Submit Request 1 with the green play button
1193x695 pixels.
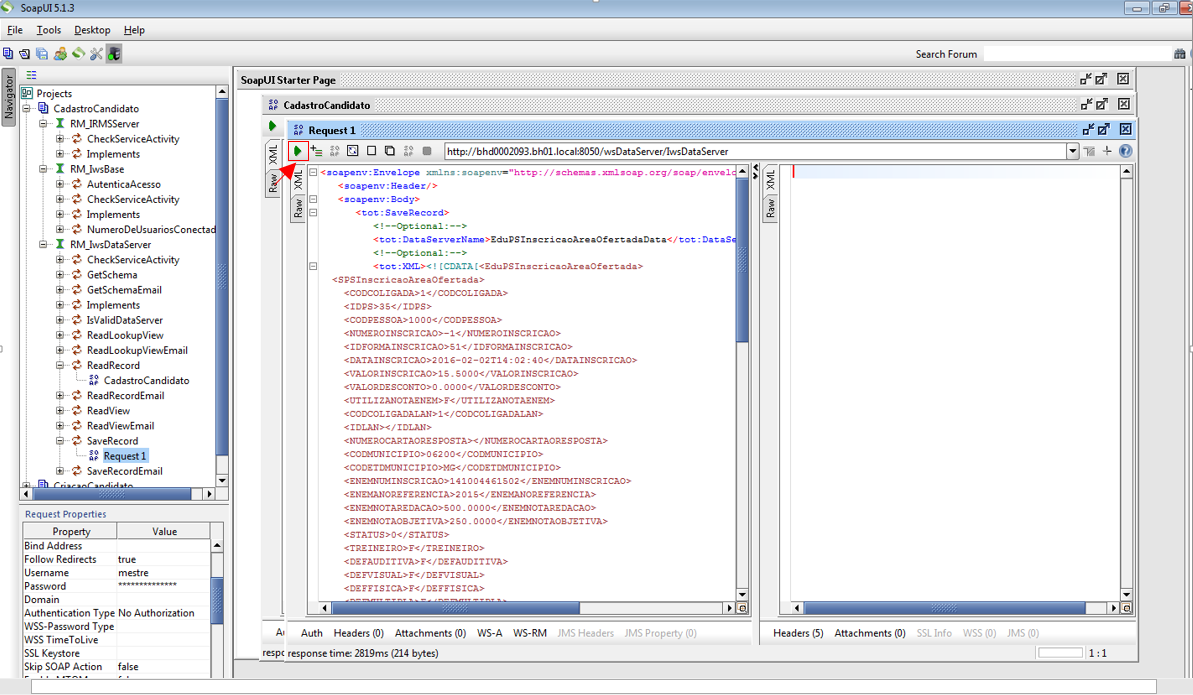(x=297, y=151)
